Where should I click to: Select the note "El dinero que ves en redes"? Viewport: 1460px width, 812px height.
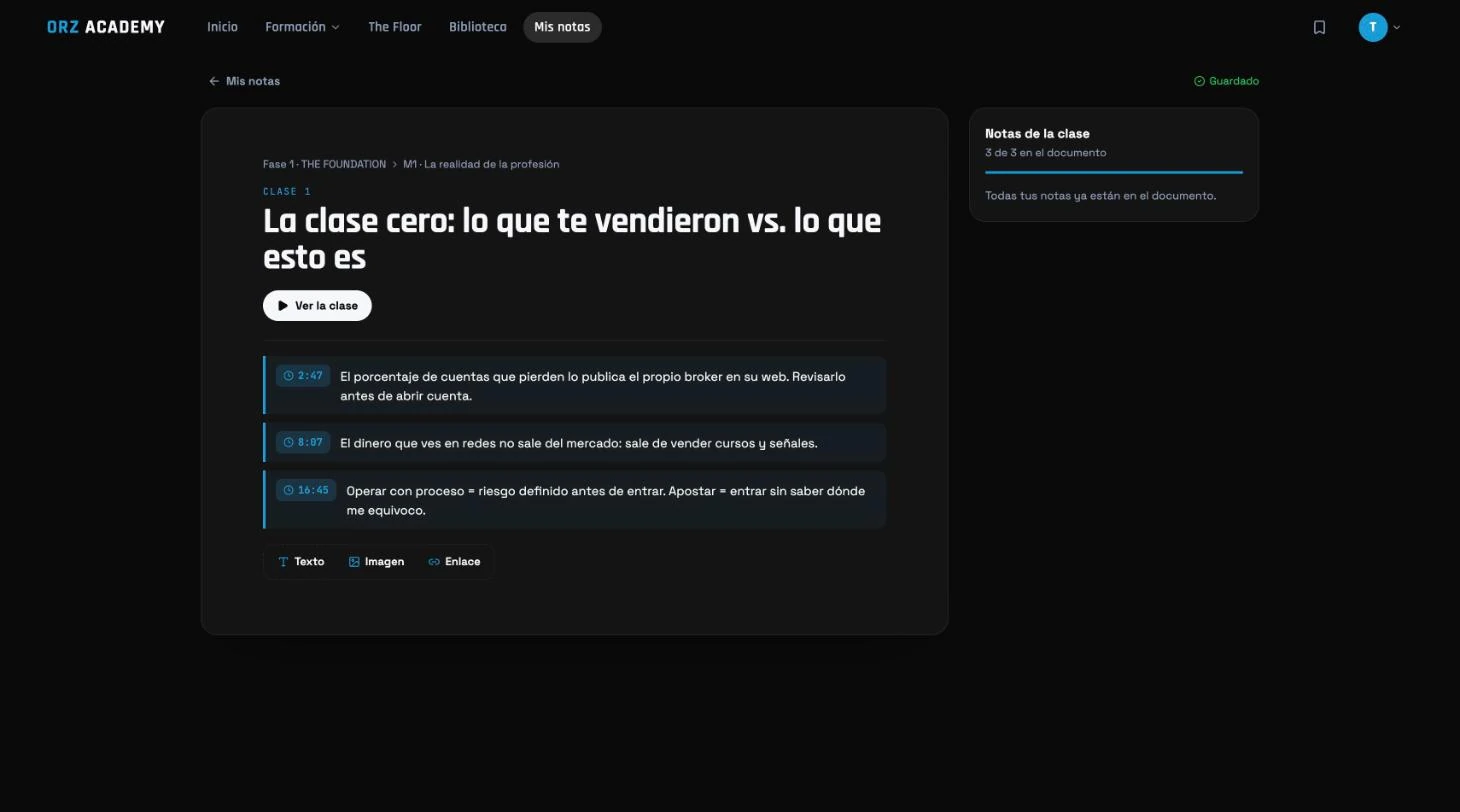575,443
